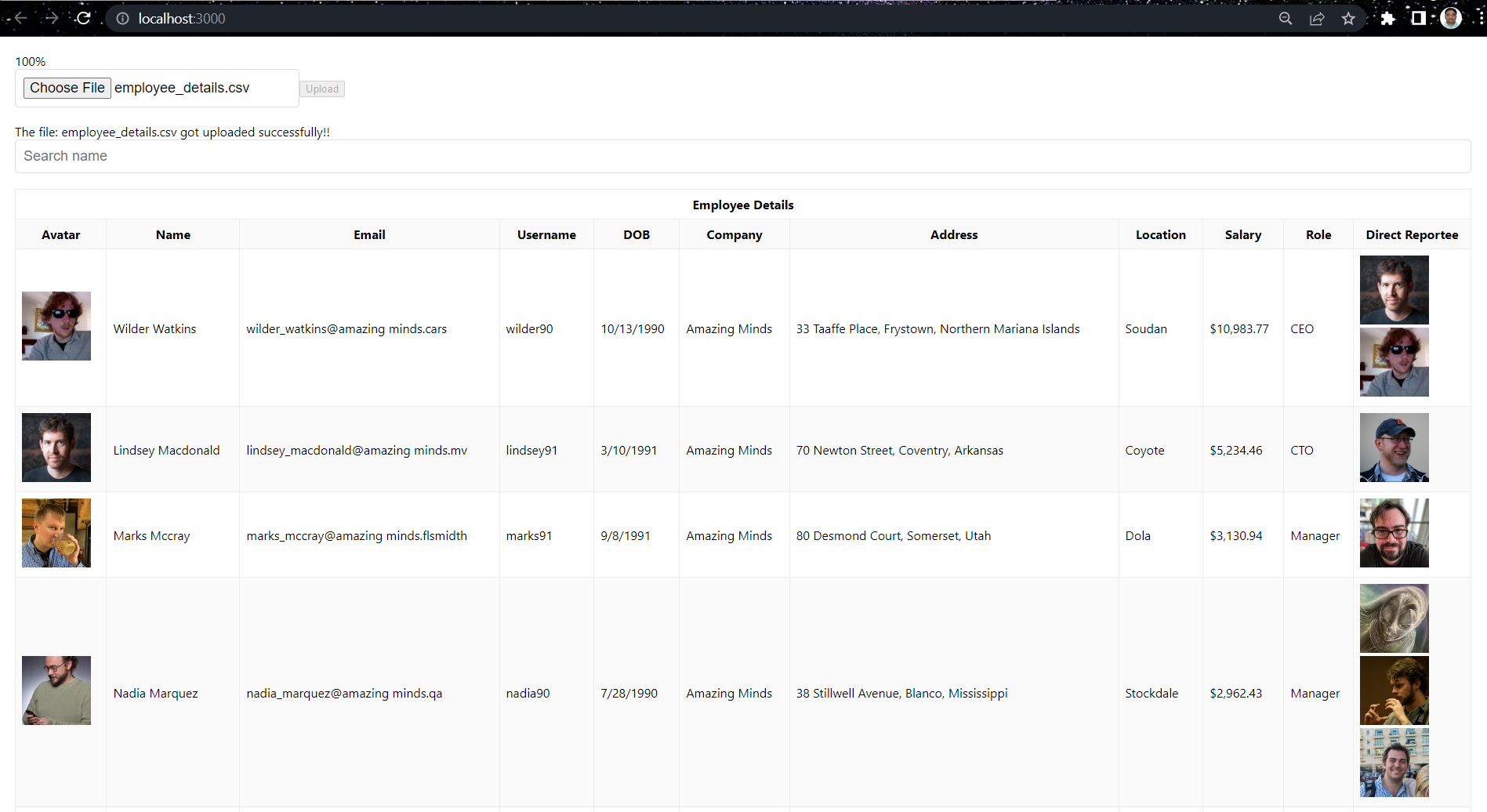The height and width of the screenshot is (812, 1487).
Task: Open Lindsey Macdonald's direct reportee photo
Action: 1394,448
